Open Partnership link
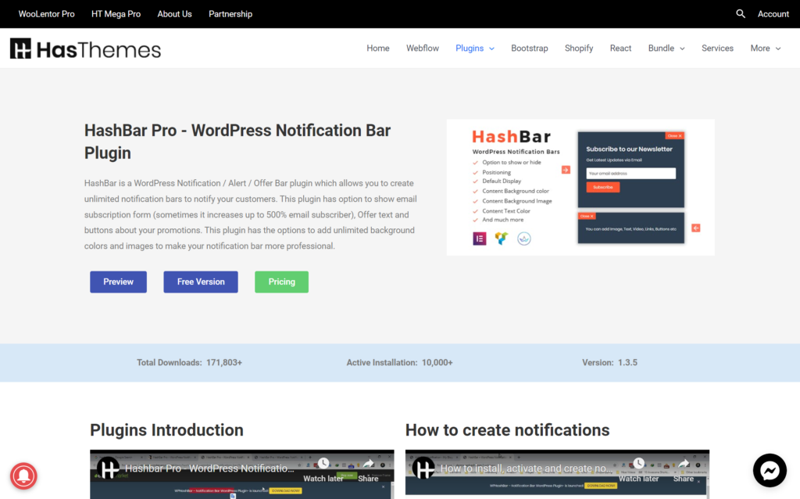Image resolution: width=800 pixels, height=499 pixels. click(230, 14)
